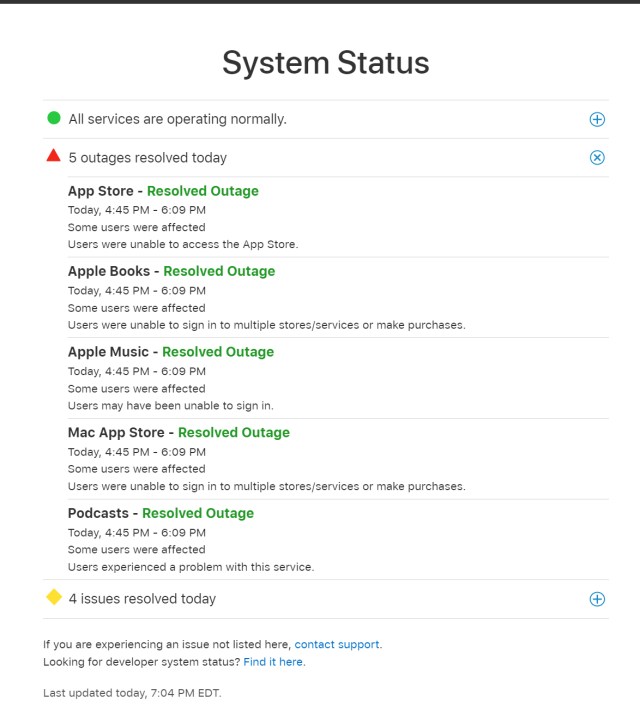The image size is (640, 718).
Task: Collapse the 5 outages resolved today section
Action: pyautogui.click(x=597, y=158)
